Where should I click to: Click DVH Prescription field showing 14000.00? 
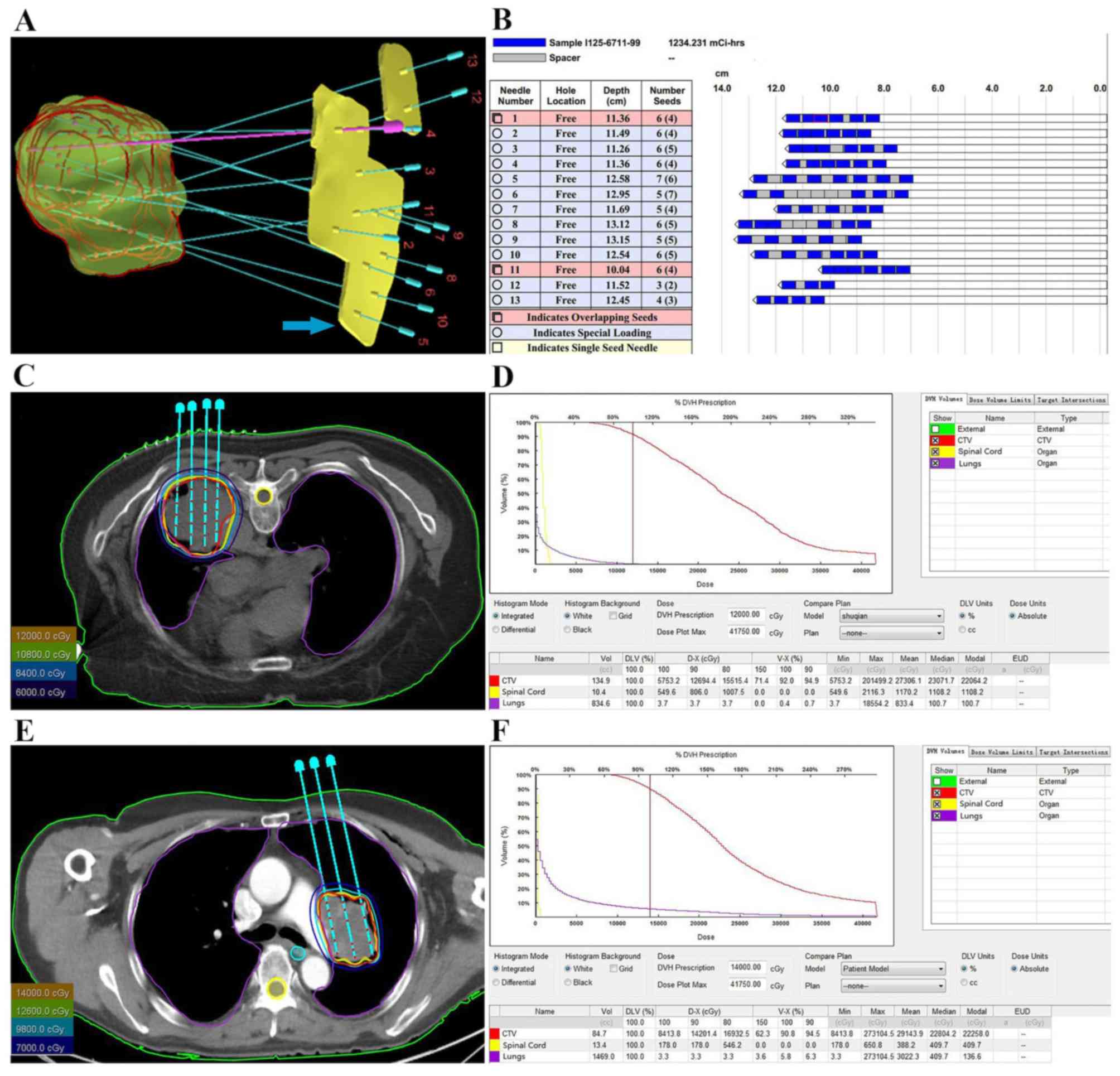pyautogui.click(x=746, y=967)
